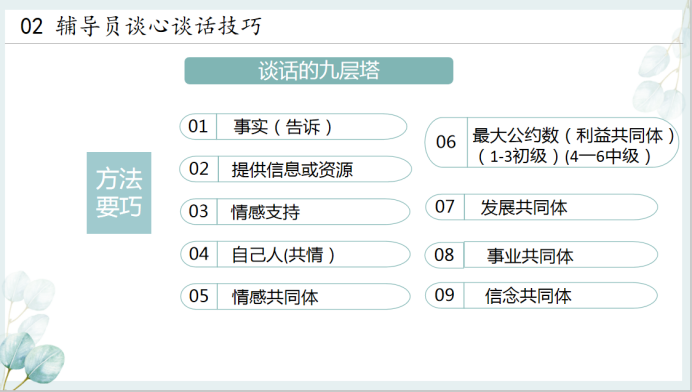Click the number 01 label
The image size is (692, 392).
[x=198, y=126]
